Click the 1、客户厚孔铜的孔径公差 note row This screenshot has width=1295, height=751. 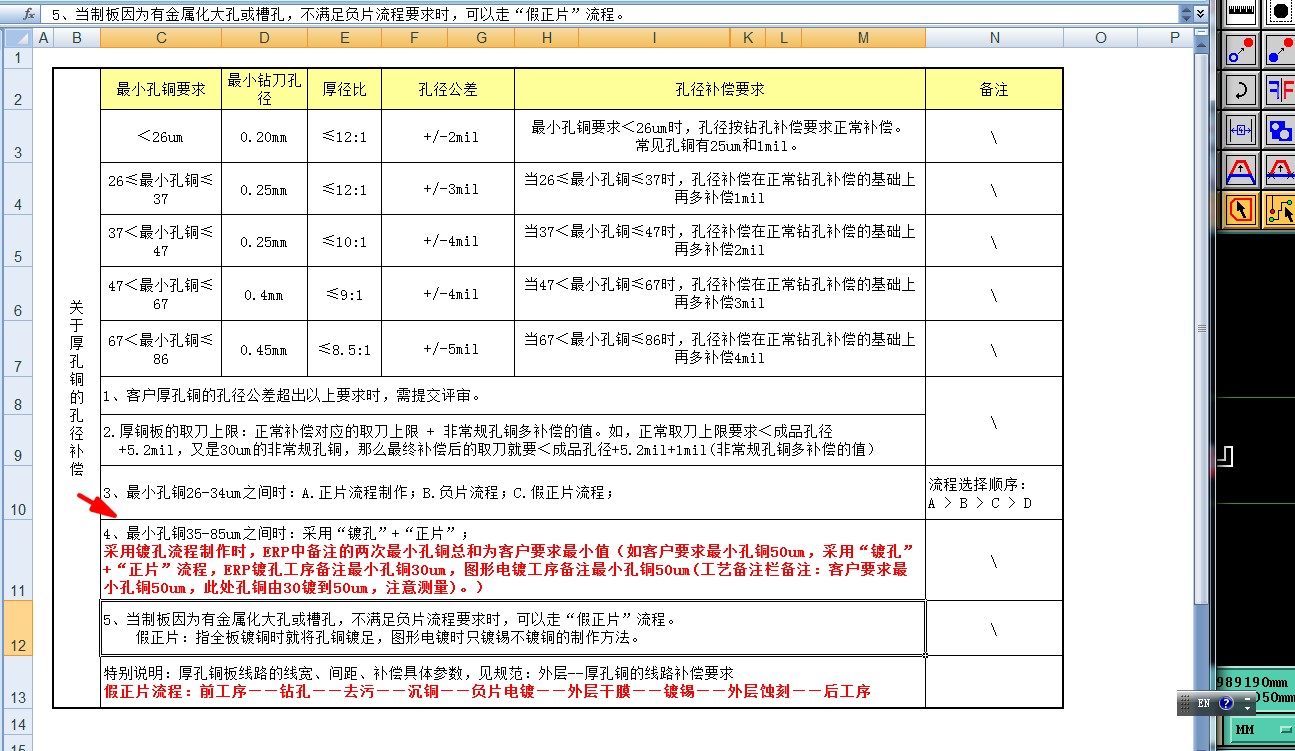pos(513,396)
